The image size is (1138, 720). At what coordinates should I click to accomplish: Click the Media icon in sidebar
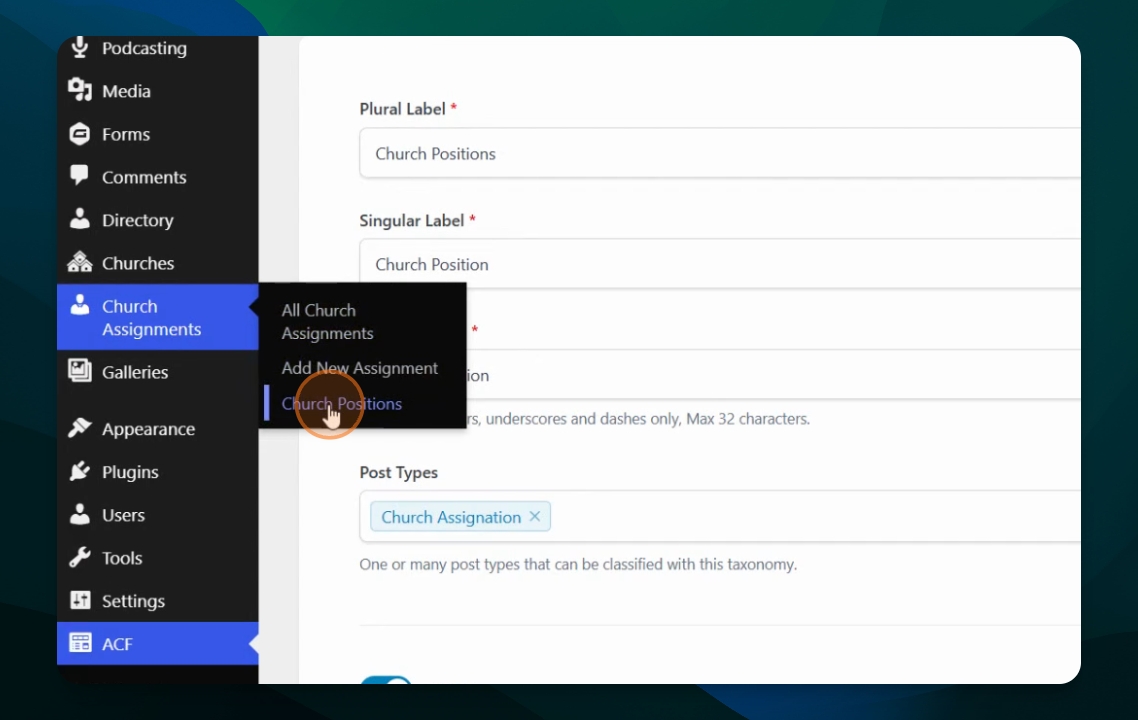point(80,90)
